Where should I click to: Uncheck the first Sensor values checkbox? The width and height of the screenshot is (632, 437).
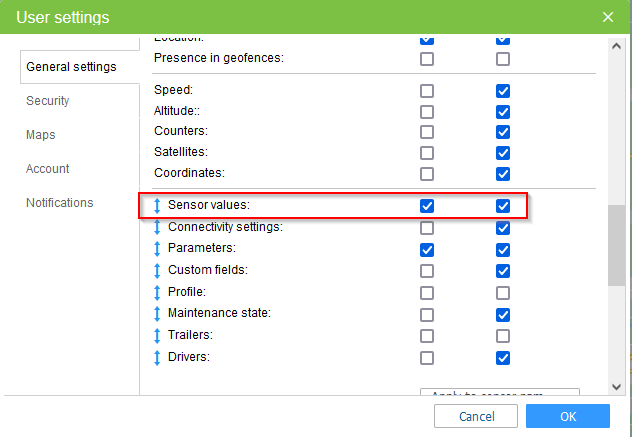[427, 206]
